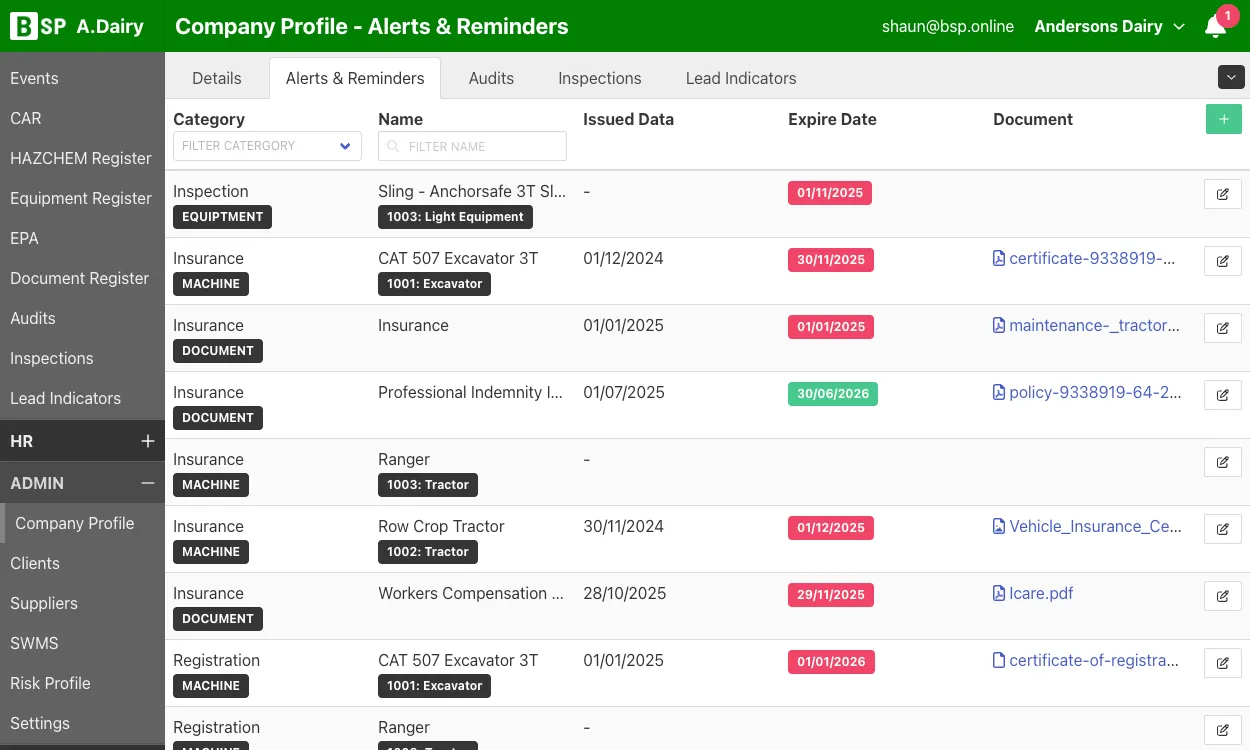This screenshot has width=1250, height=750.
Task: Open the Inspections tab
Action: click(600, 78)
